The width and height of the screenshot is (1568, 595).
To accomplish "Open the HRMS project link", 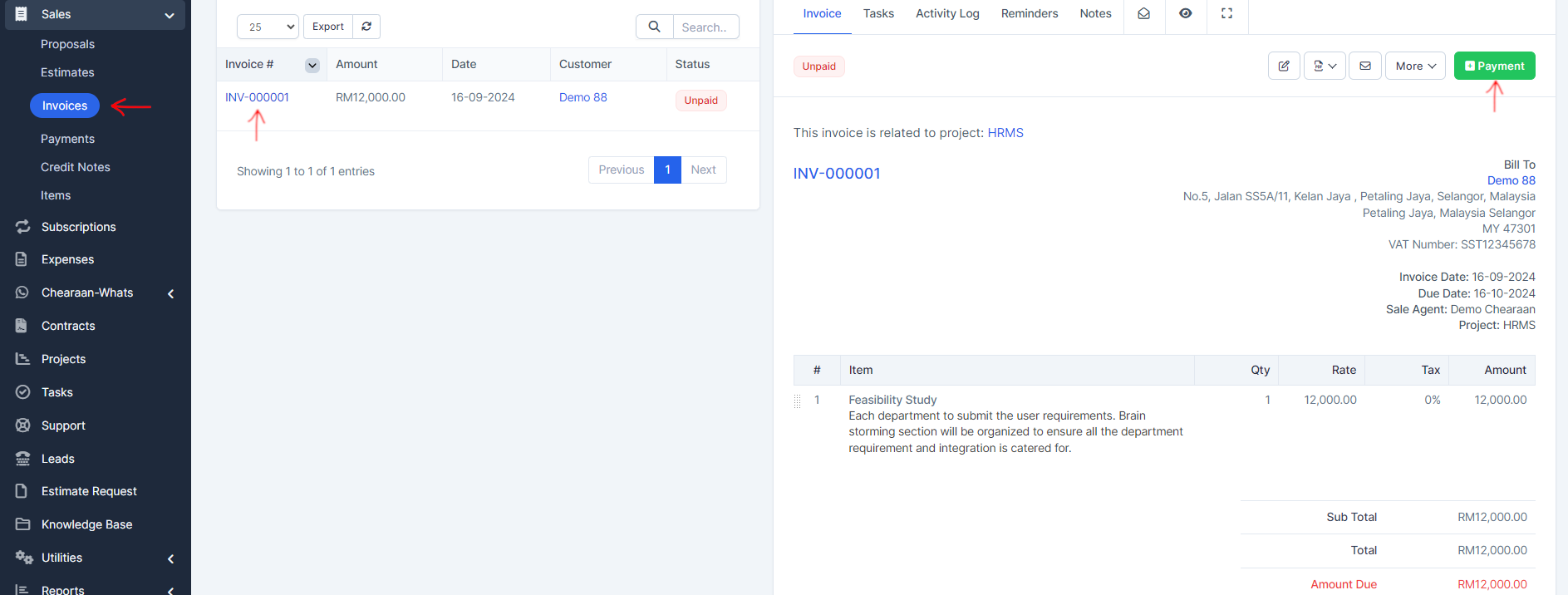I will (x=1005, y=133).
